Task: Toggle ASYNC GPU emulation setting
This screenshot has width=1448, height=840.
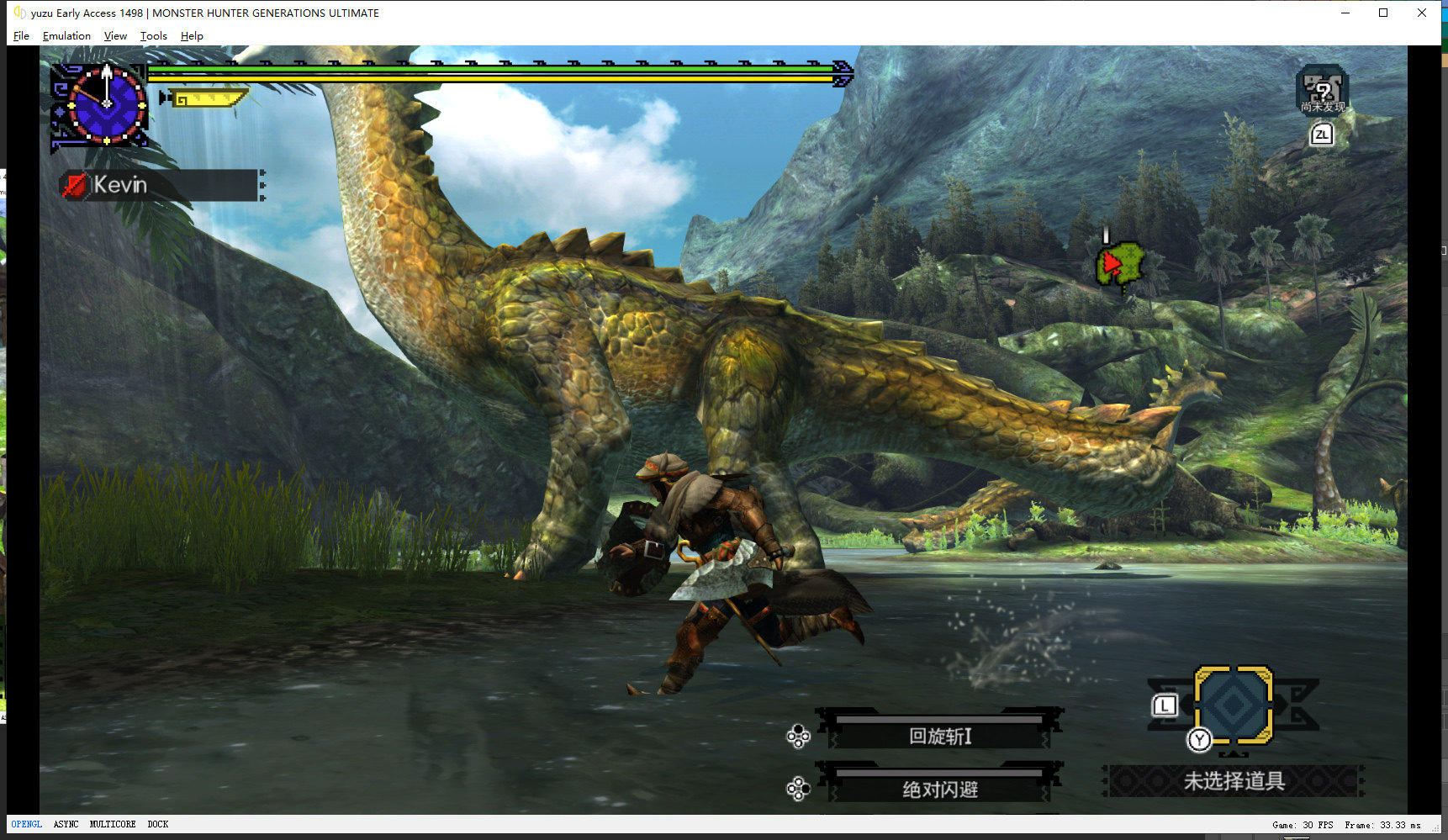Action: (66, 824)
